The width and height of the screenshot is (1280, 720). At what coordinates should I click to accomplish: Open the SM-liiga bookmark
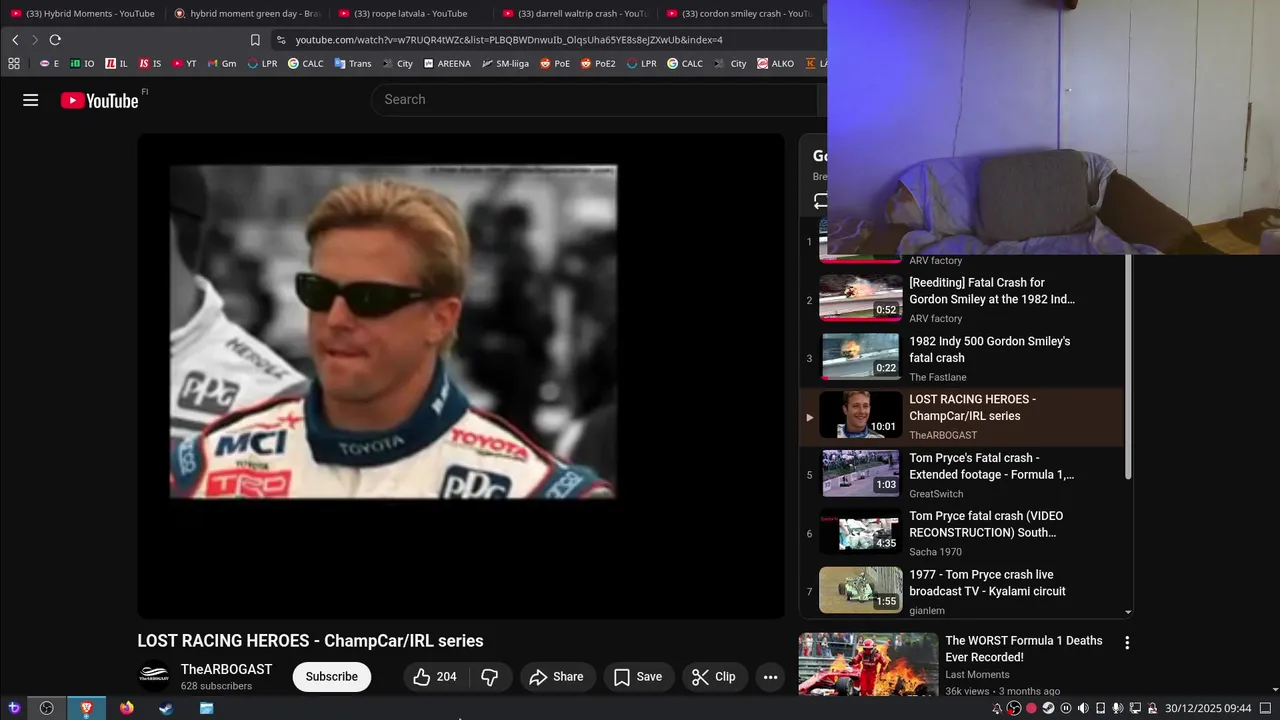505,63
